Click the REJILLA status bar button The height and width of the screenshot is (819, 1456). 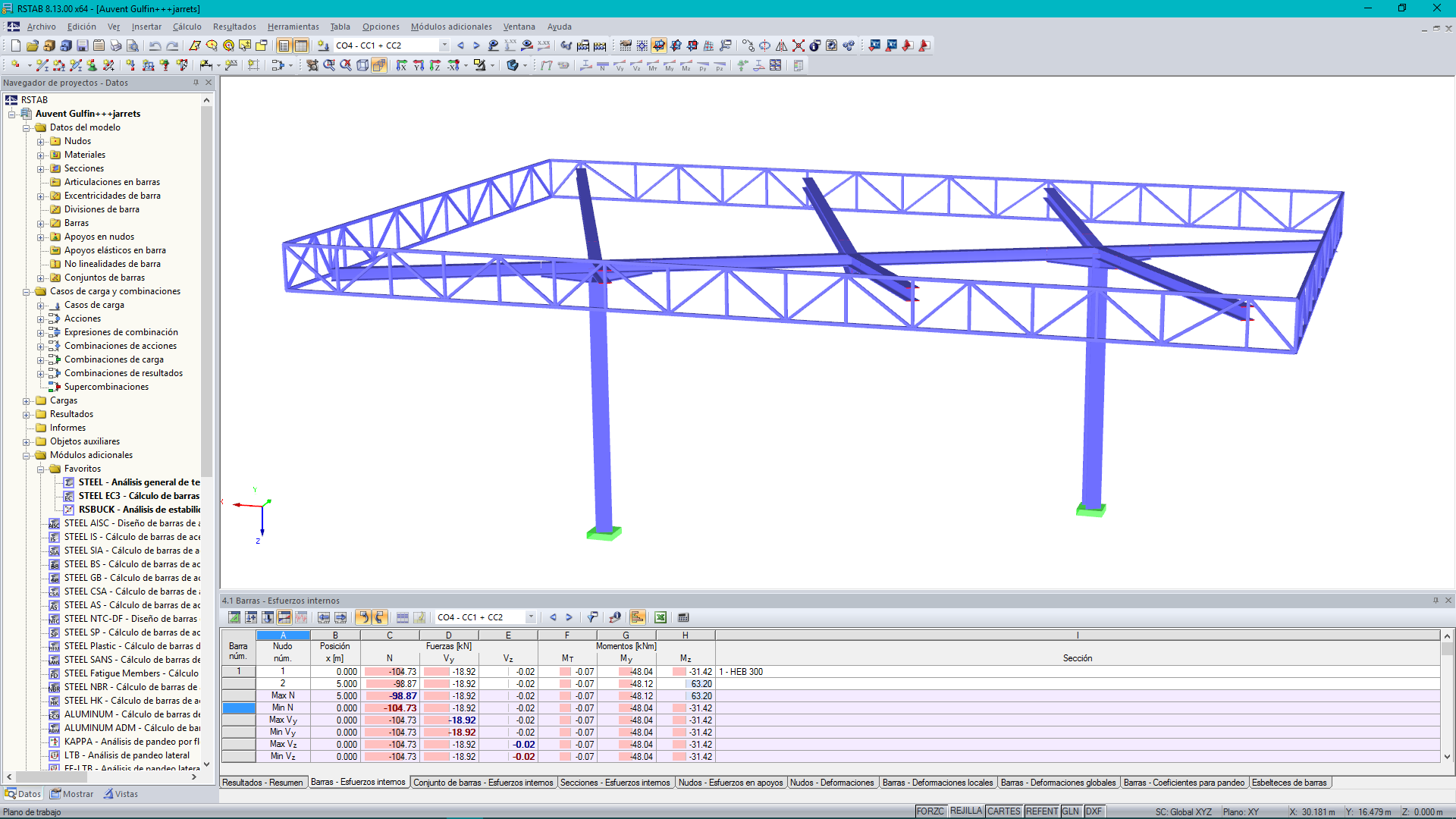[x=965, y=811]
